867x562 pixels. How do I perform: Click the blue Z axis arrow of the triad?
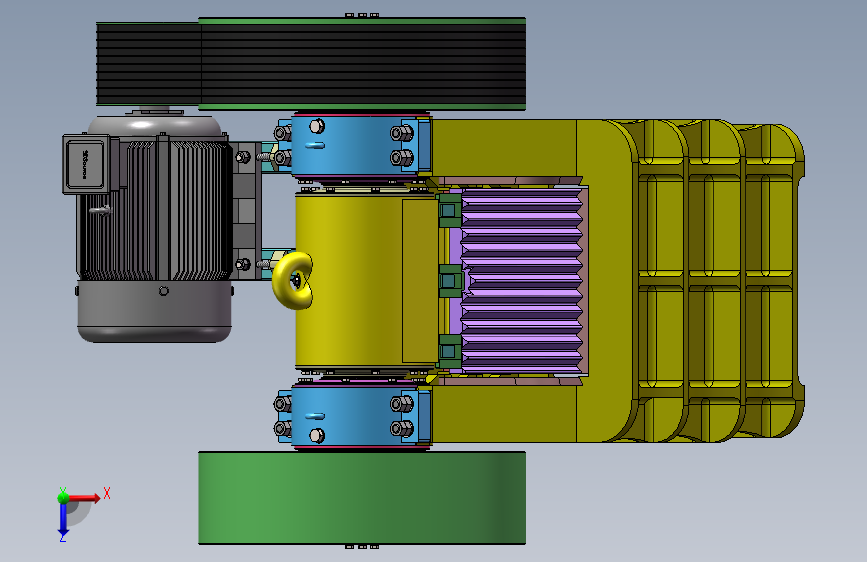click(63, 520)
